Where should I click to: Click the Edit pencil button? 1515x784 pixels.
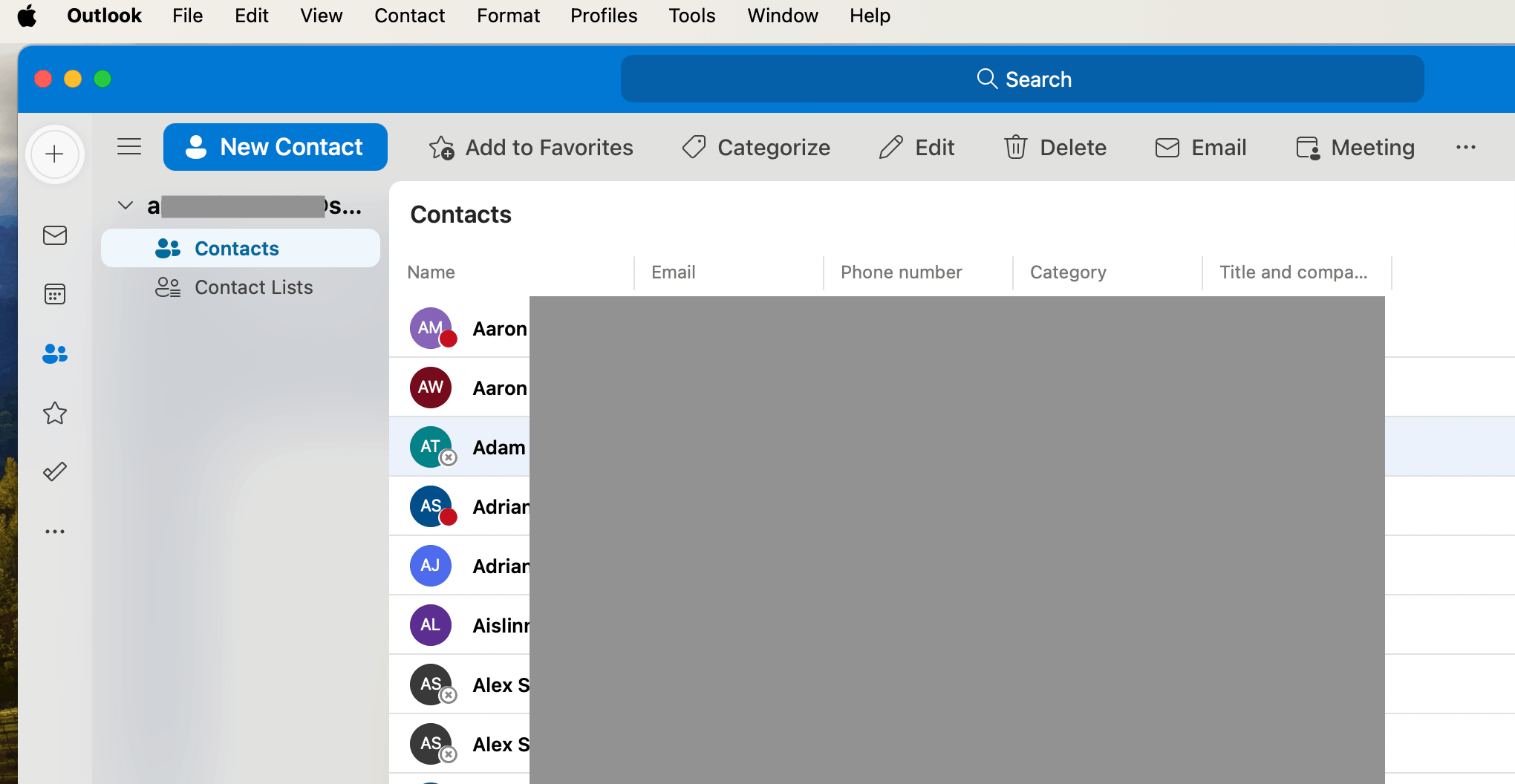tap(916, 148)
